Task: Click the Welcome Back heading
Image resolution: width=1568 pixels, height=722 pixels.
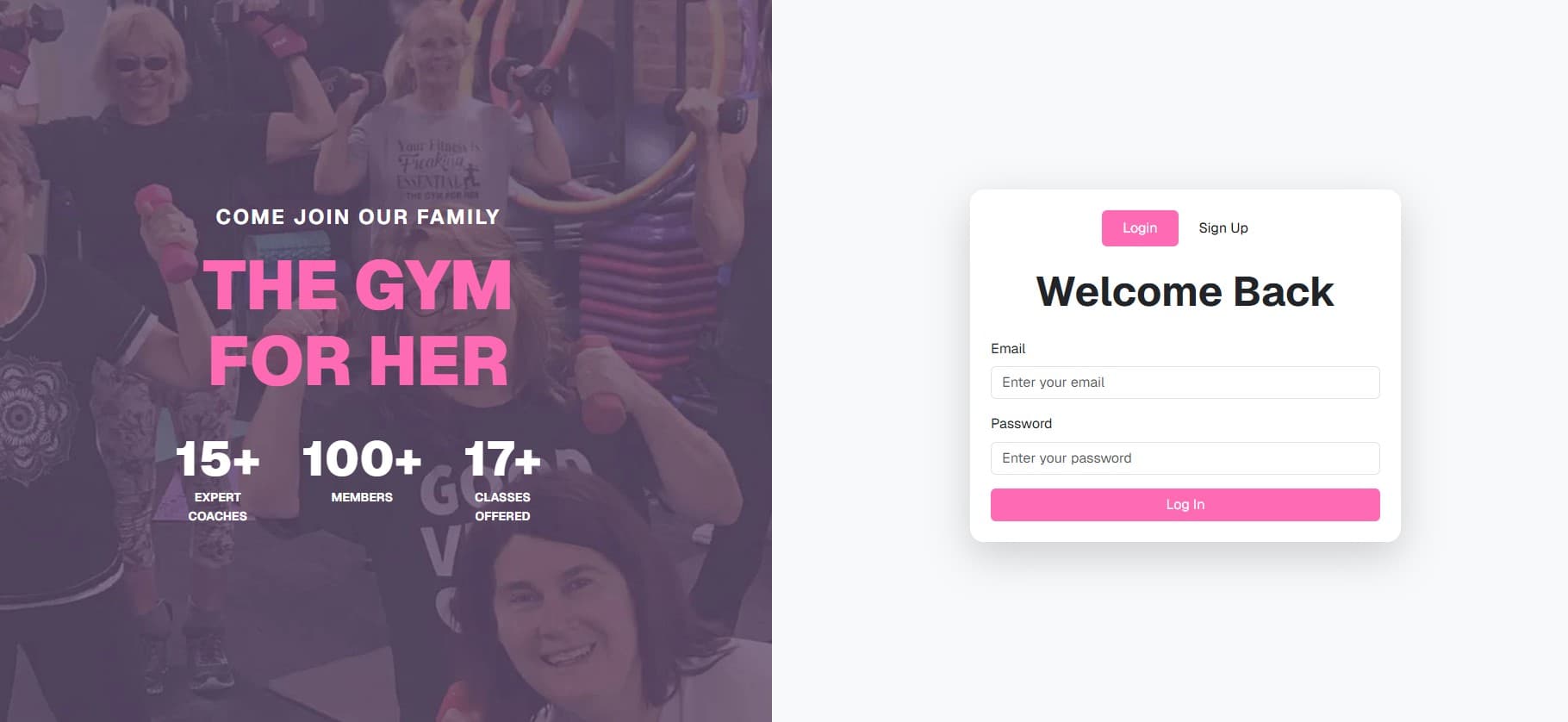Action: coord(1185,291)
